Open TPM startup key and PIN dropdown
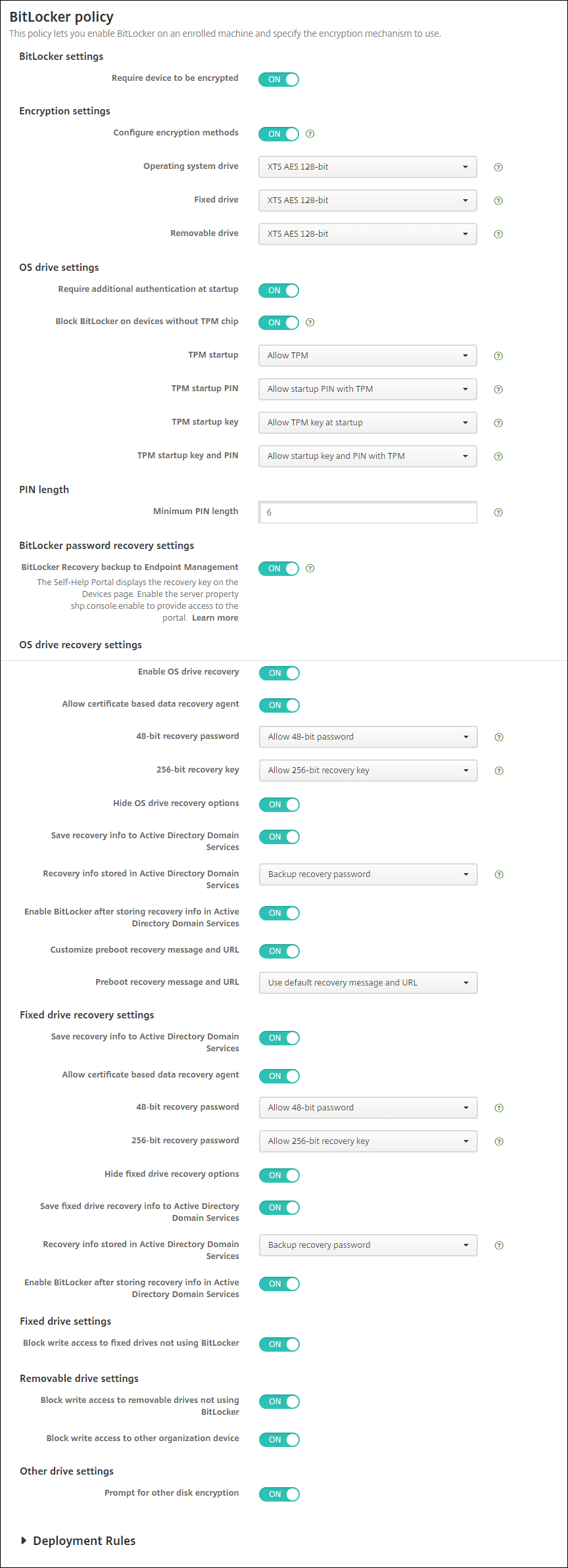The height and width of the screenshot is (1568, 568). pos(367,456)
